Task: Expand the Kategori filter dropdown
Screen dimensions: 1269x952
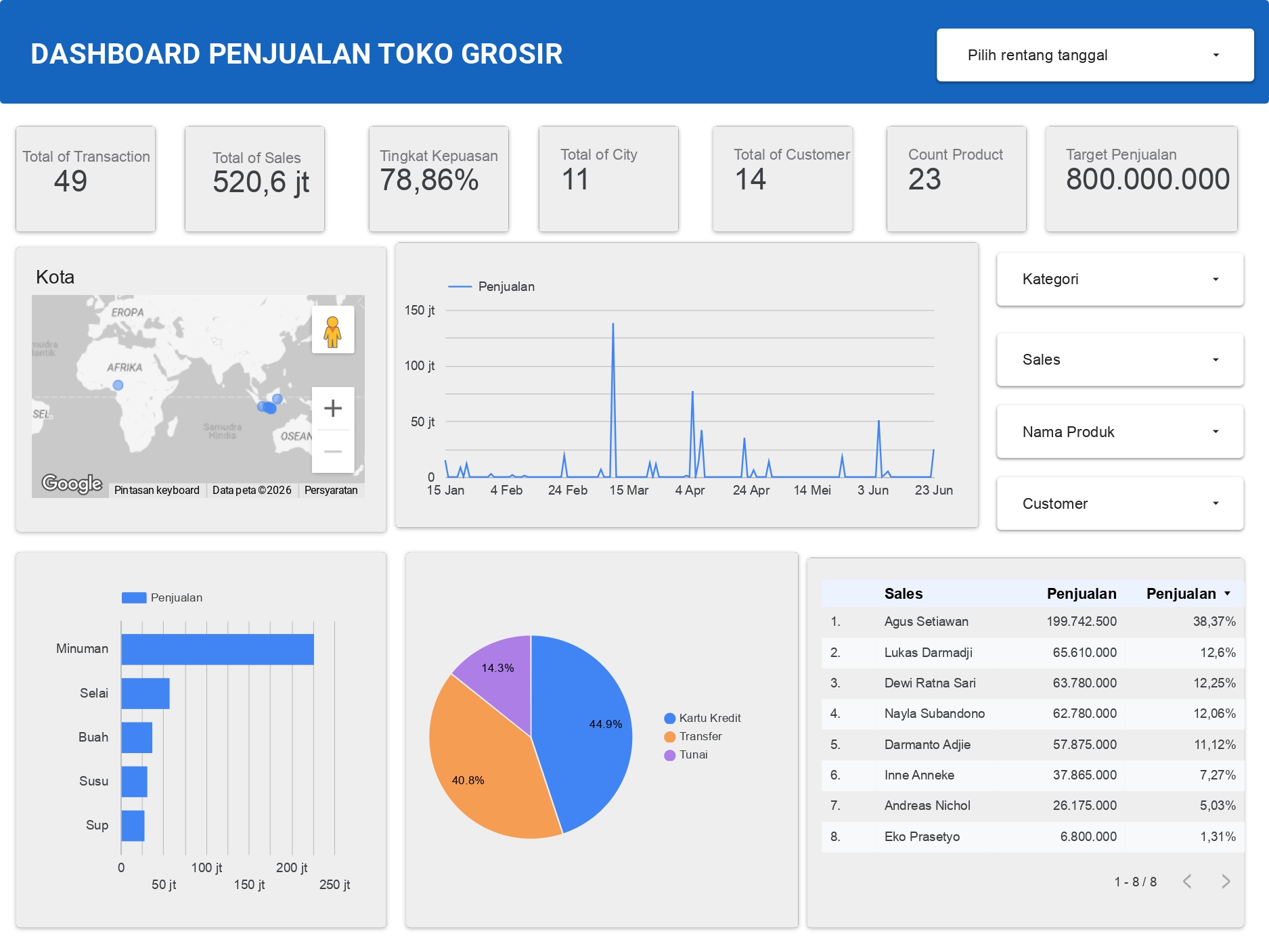Action: click(1119, 279)
